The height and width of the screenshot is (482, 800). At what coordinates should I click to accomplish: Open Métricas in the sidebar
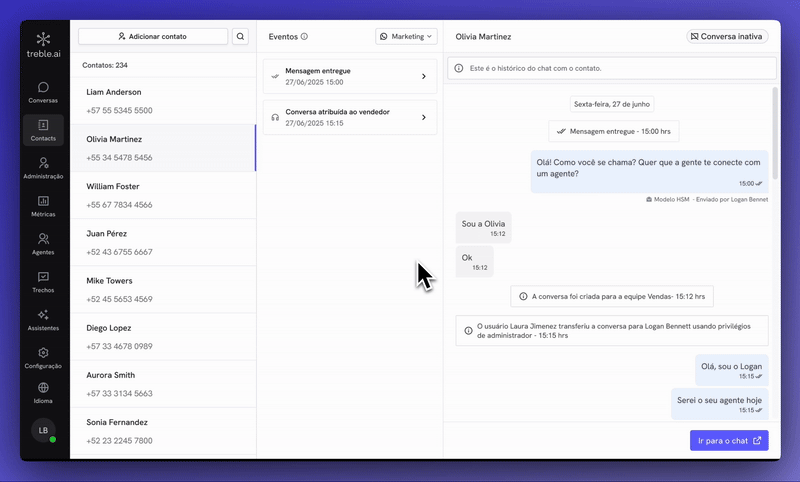click(43, 206)
